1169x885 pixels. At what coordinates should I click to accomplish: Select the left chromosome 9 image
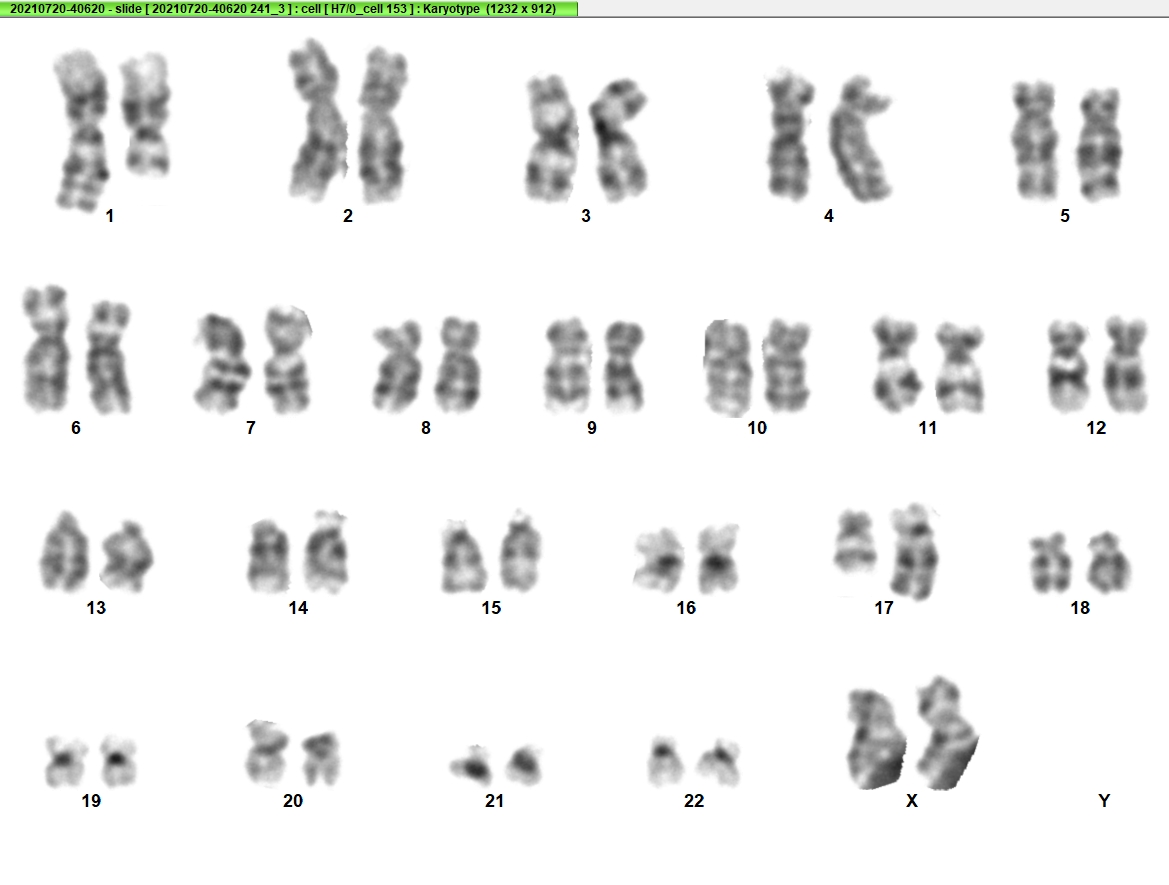(569, 365)
